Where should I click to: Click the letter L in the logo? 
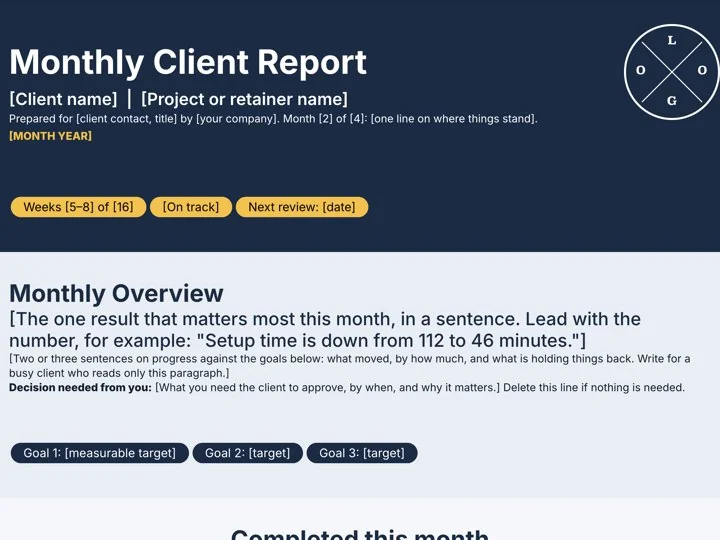(x=672, y=40)
